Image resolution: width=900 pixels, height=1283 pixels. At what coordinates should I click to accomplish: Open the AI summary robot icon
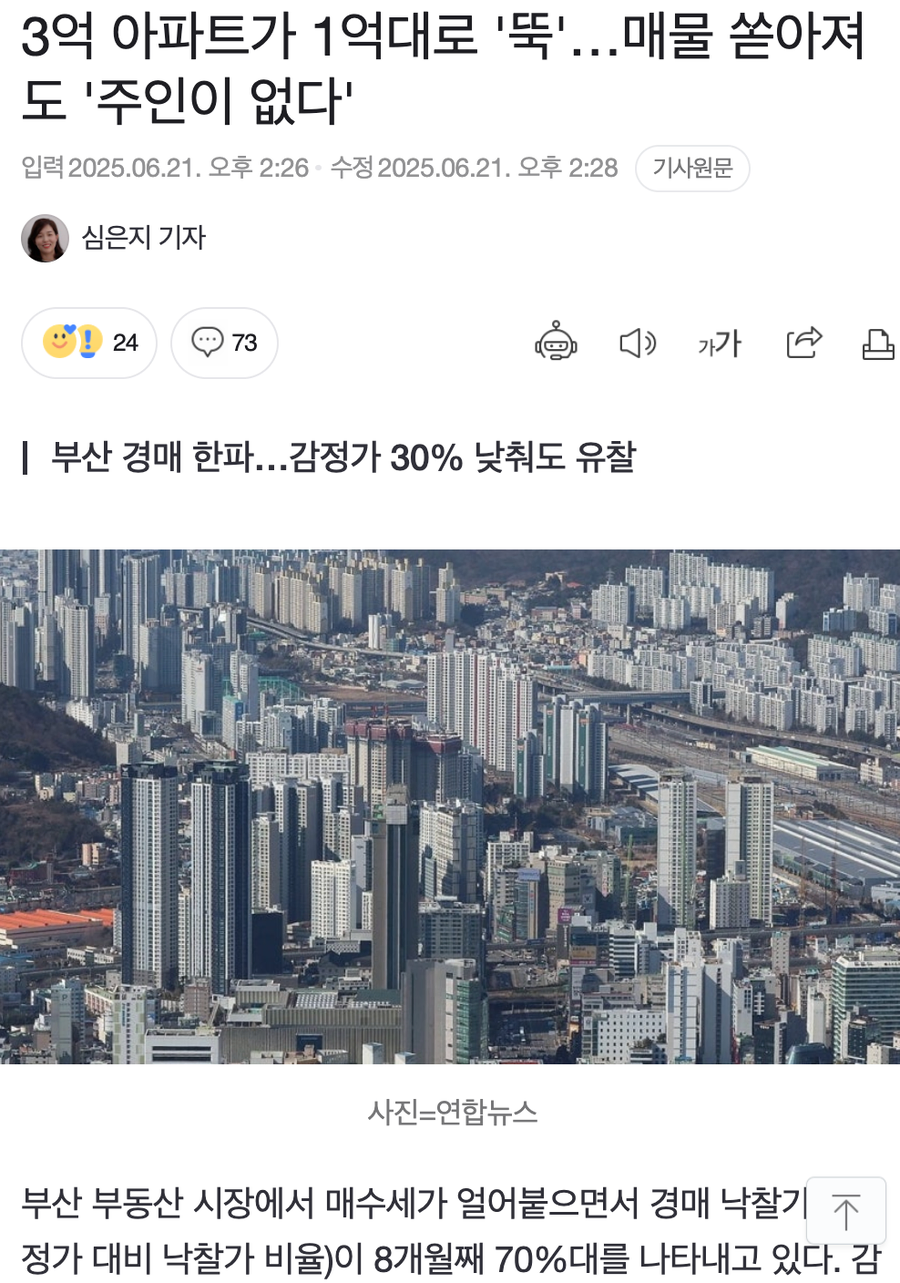click(556, 342)
